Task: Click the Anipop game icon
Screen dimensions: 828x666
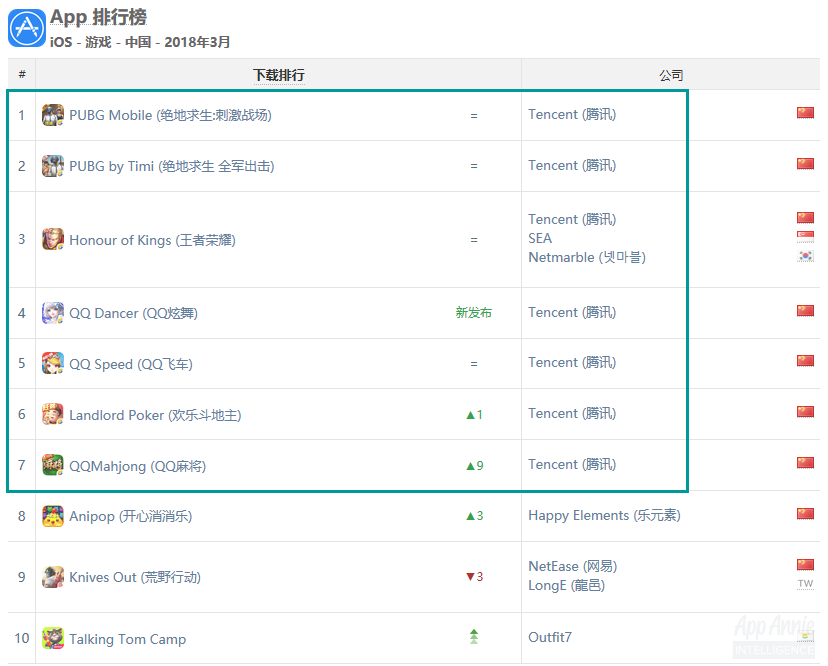Action: coord(53,517)
